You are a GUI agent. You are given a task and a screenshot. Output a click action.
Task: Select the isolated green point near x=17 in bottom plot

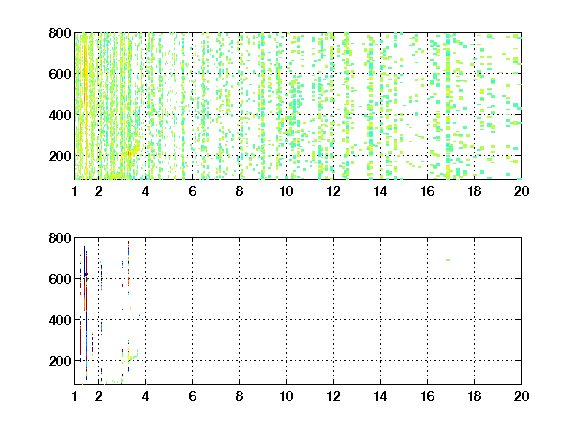tap(448, 260)
